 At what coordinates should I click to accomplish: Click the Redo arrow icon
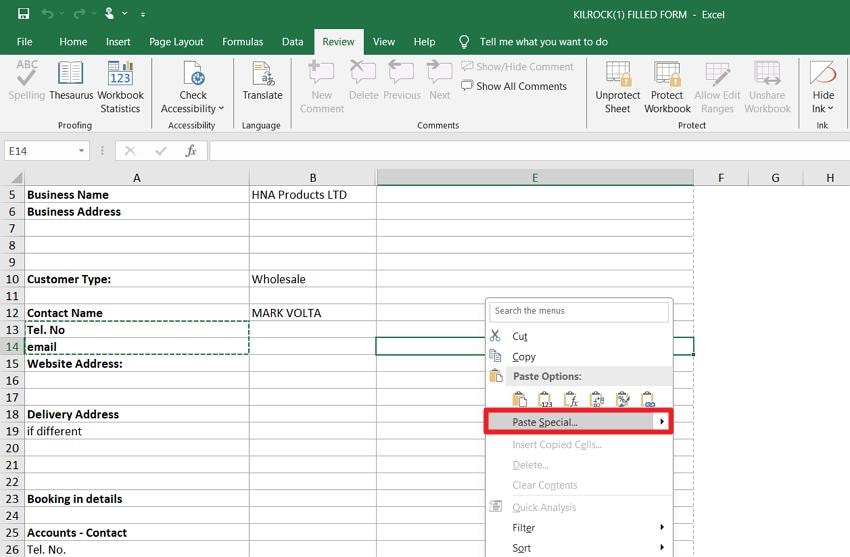(79, 14)
